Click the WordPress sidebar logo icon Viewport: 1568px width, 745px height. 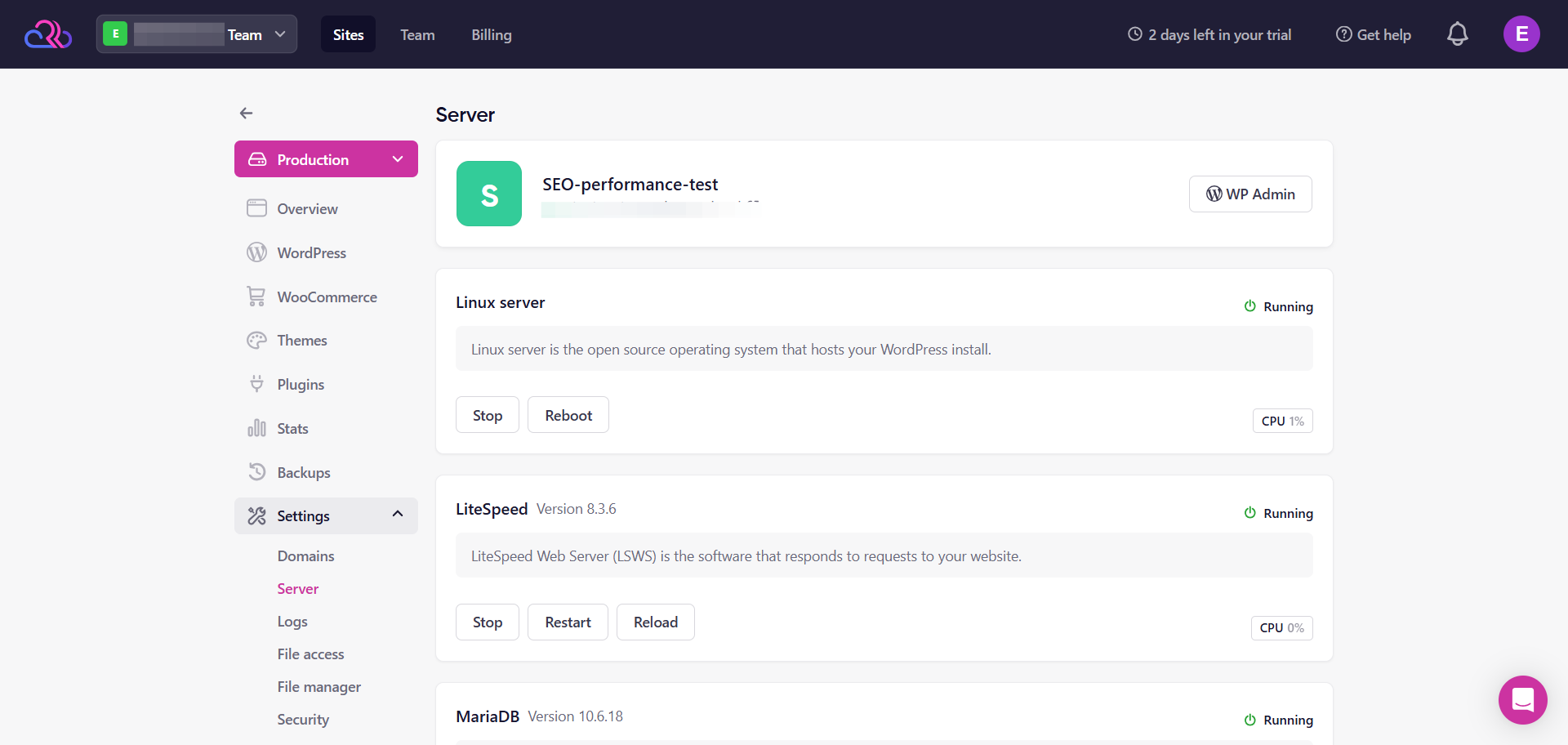pyautogui.click(x=256, y=252)
